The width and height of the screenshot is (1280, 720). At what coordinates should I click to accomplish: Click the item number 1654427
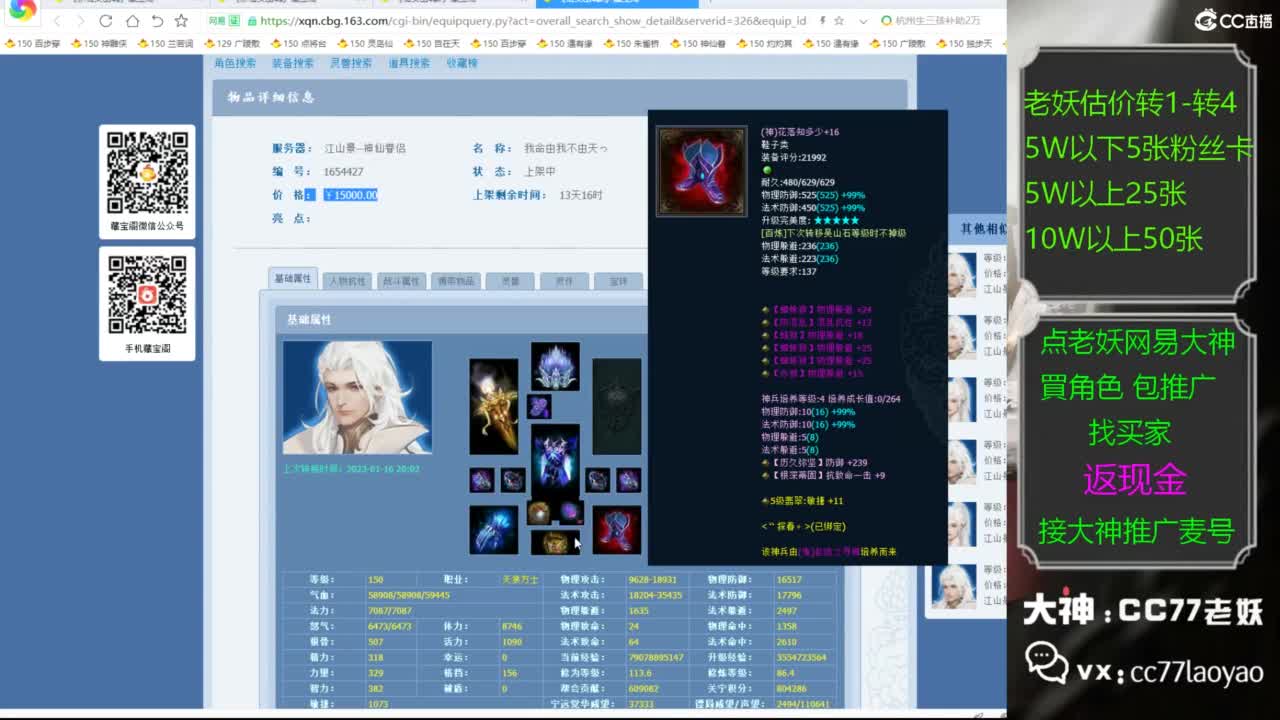click(x=344, y=172)
